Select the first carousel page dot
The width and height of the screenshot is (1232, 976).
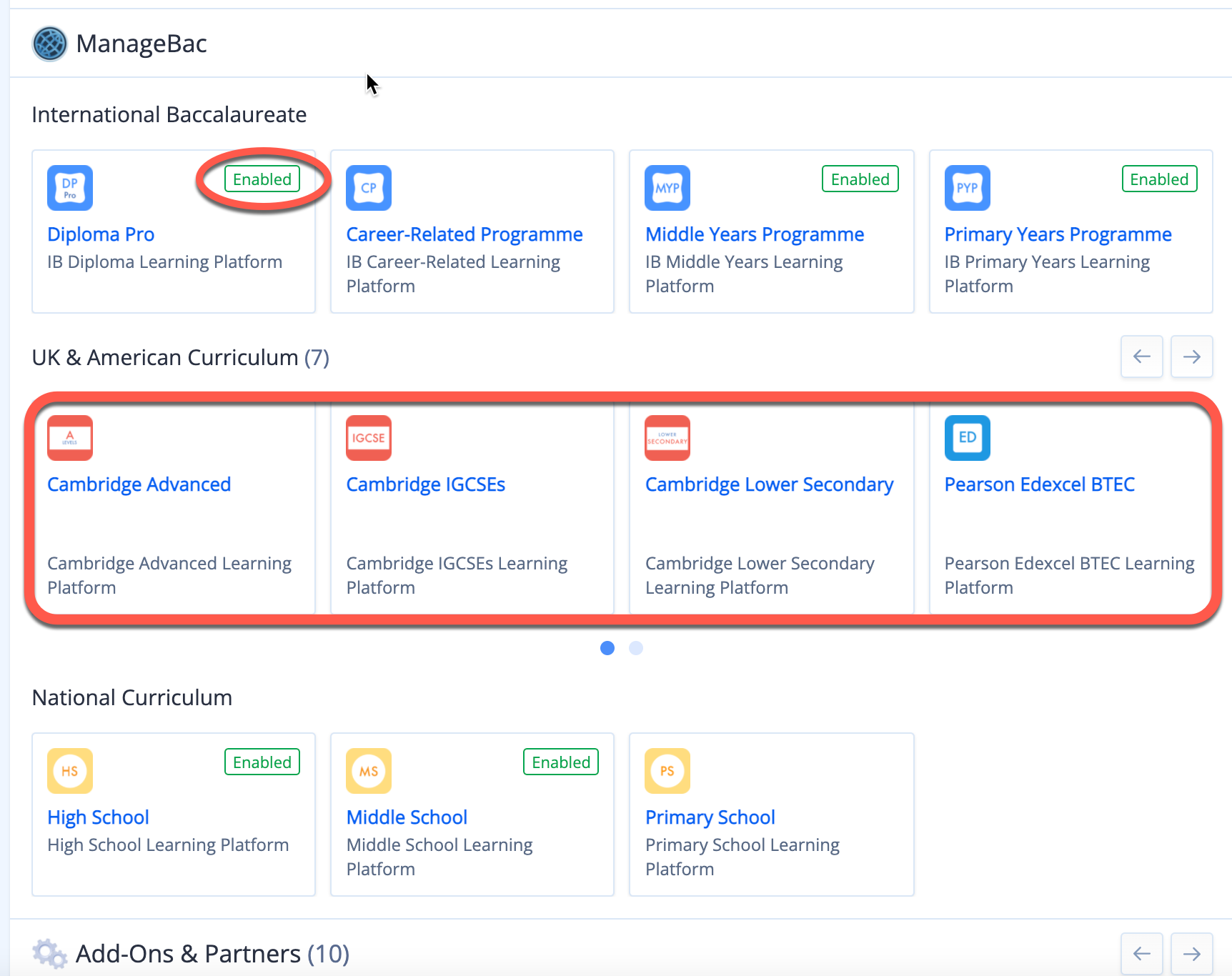point(607,648)
